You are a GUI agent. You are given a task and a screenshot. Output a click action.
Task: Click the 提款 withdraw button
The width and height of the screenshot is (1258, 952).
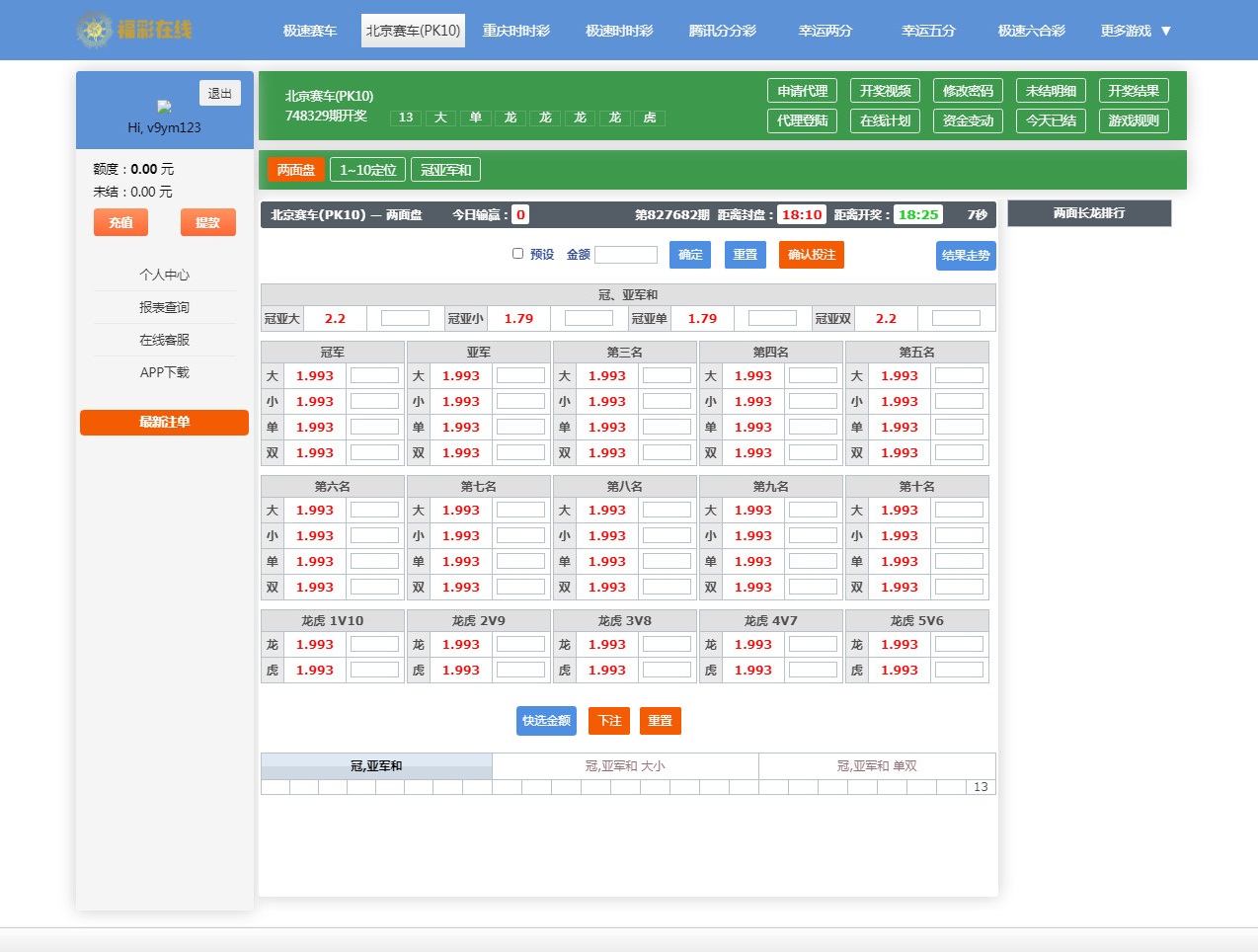pyautogui.click(x=207, y=222)
